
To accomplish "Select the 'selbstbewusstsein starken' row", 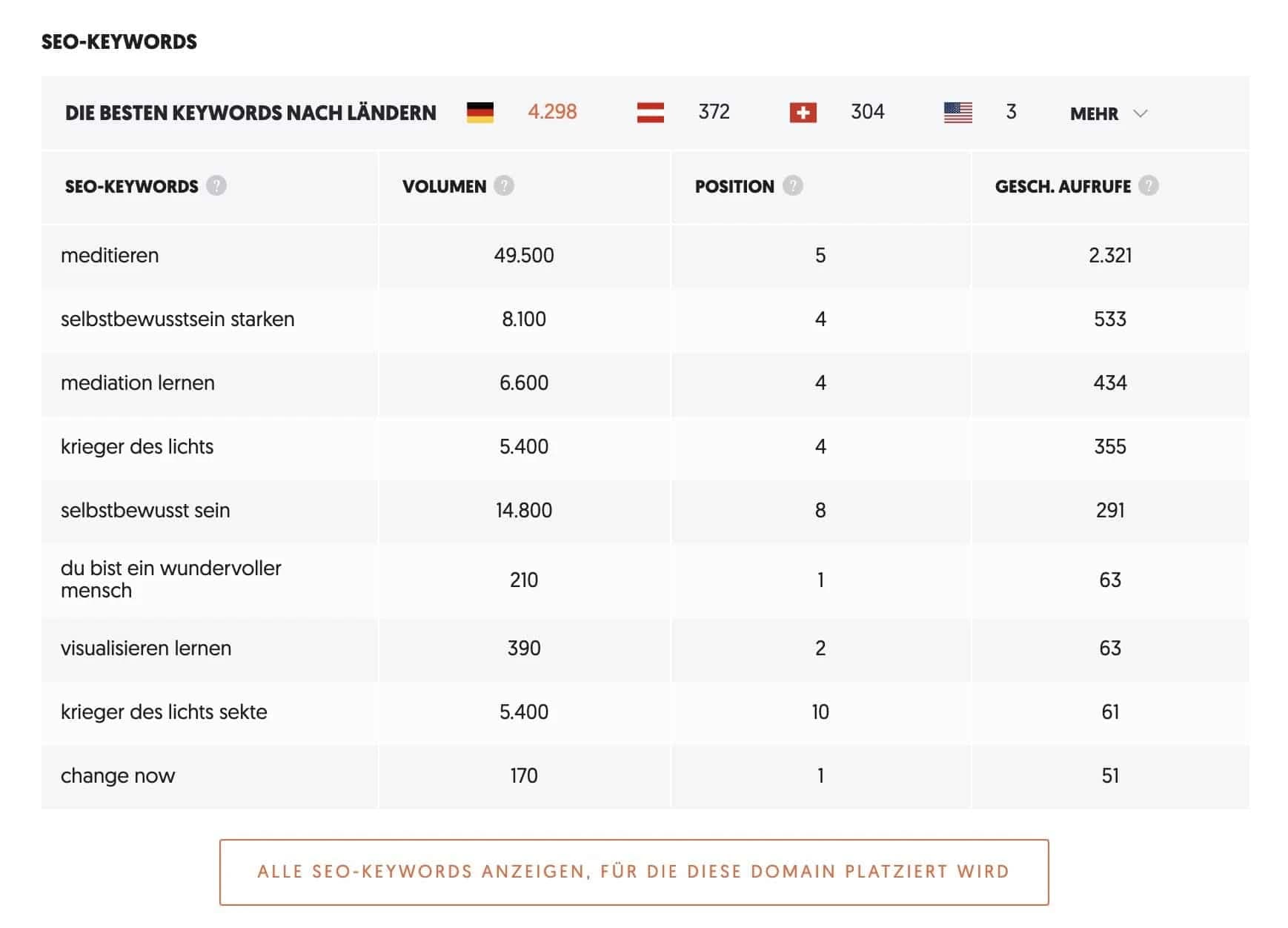I will 177,319.
